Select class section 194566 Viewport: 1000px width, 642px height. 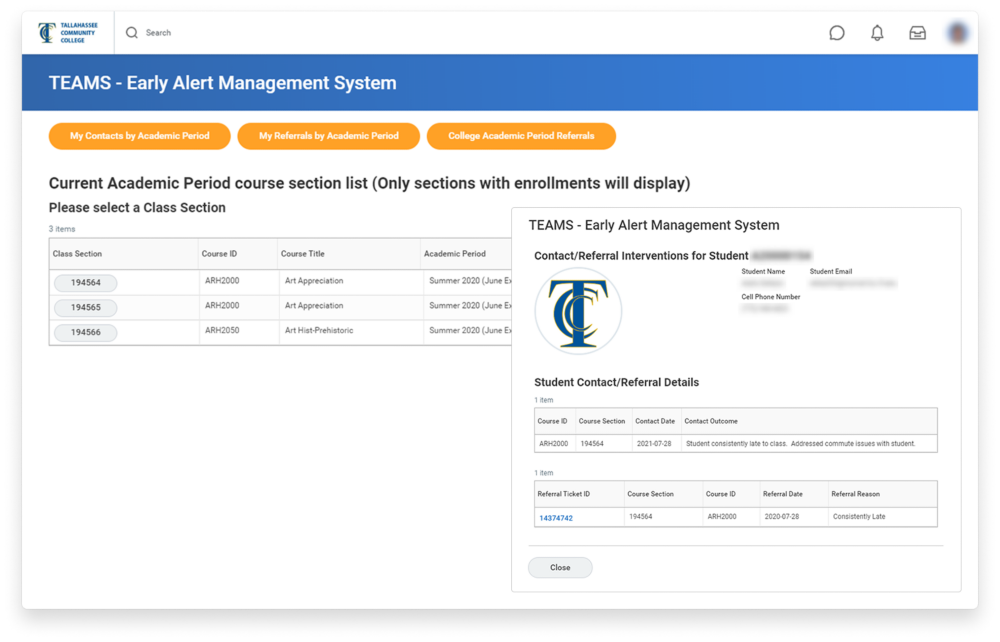(x=84, y=332)
